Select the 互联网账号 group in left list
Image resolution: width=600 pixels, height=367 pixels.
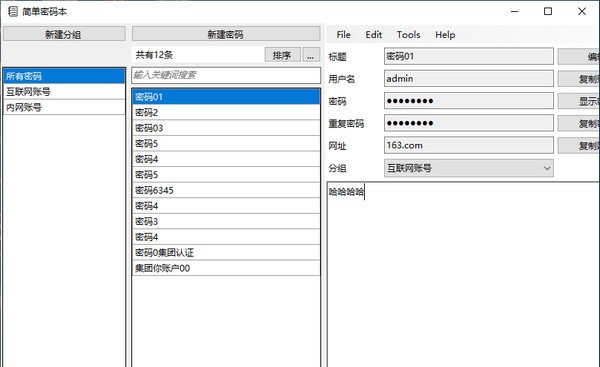[64, 92]
